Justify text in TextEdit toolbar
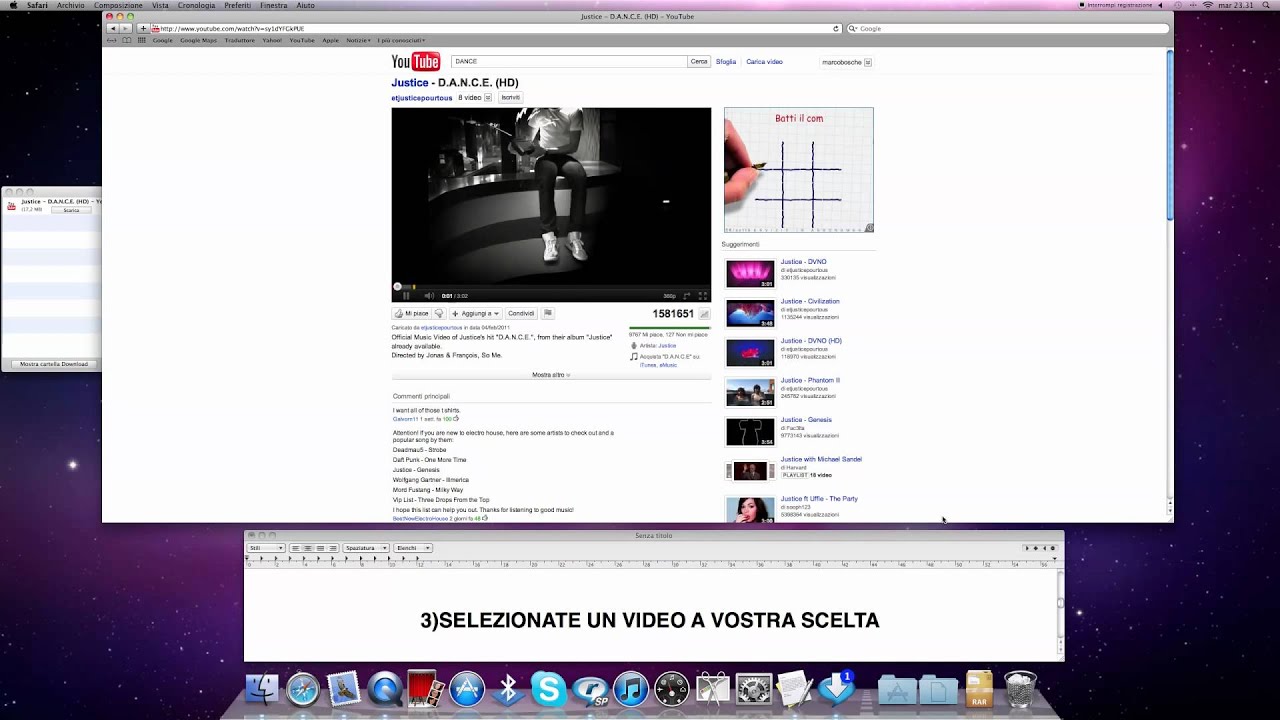The image size is (1280, 720). (x=320, y=548)
